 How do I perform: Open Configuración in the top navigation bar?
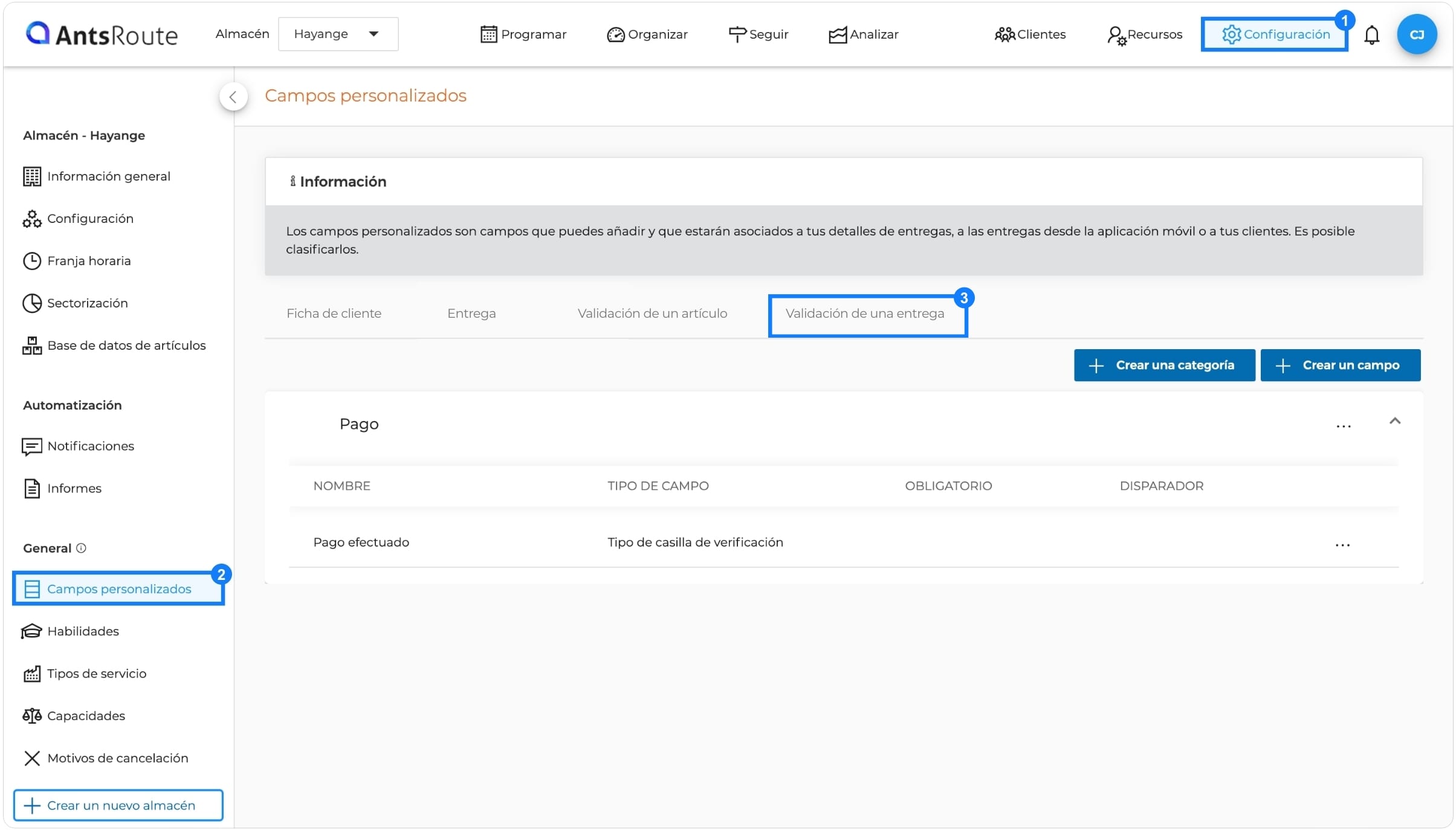(x=1275, y=34)
